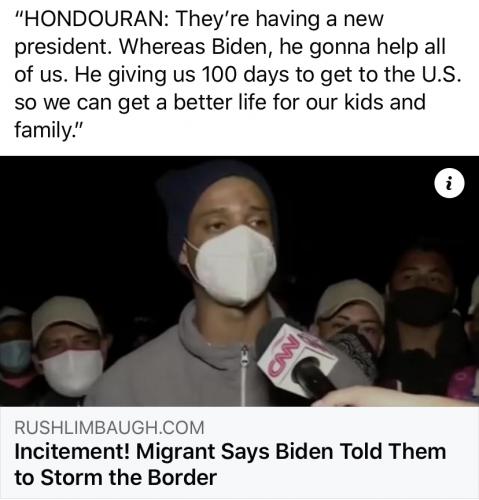
Task: Open the "Incitement! Migrant Says Biden" headline link
Action: tap(230, 465)
